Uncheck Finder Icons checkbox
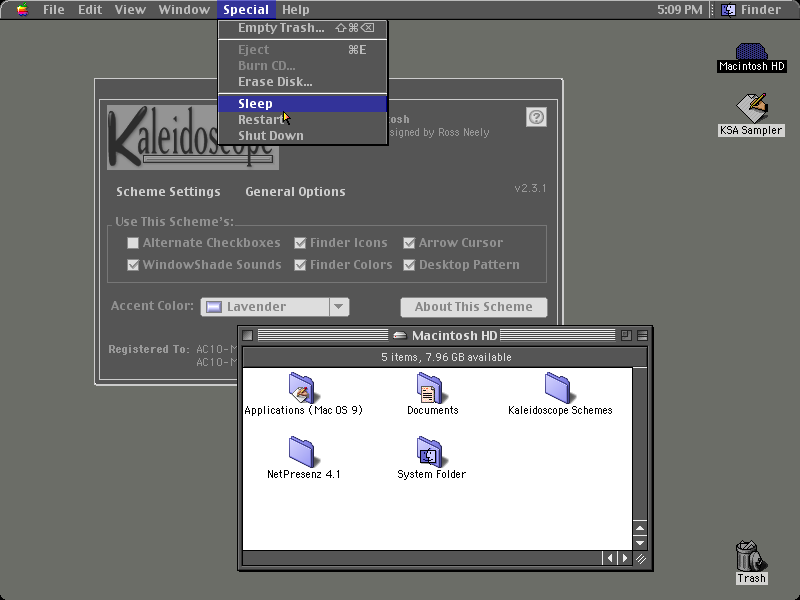Screen dimensions: 800x600 (300, 243)
